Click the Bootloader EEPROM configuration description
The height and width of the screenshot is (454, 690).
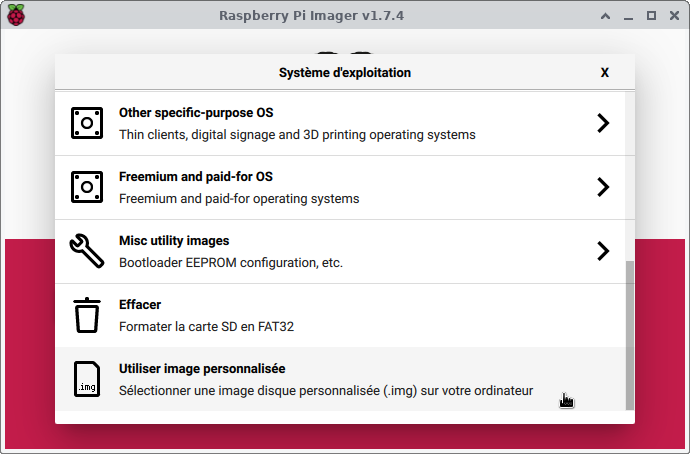(231, 262)
